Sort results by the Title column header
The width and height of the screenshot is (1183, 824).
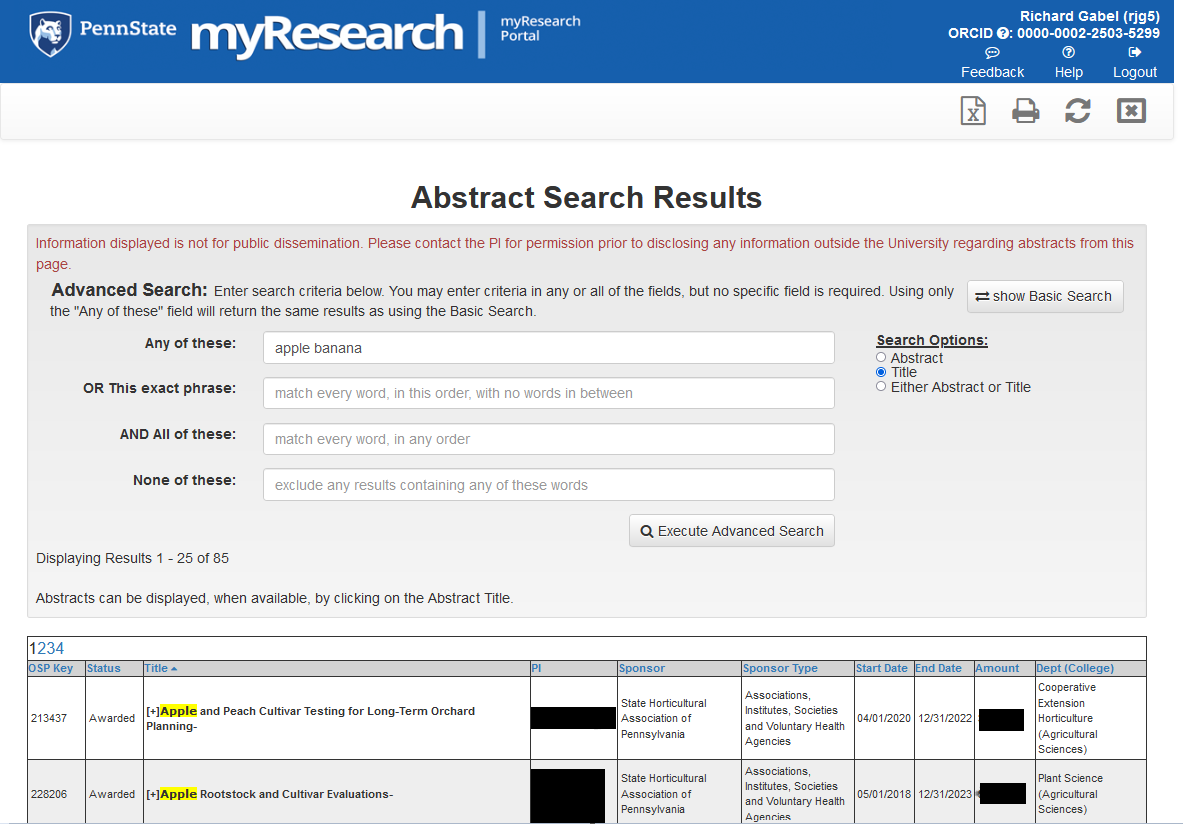click(156, 668)
